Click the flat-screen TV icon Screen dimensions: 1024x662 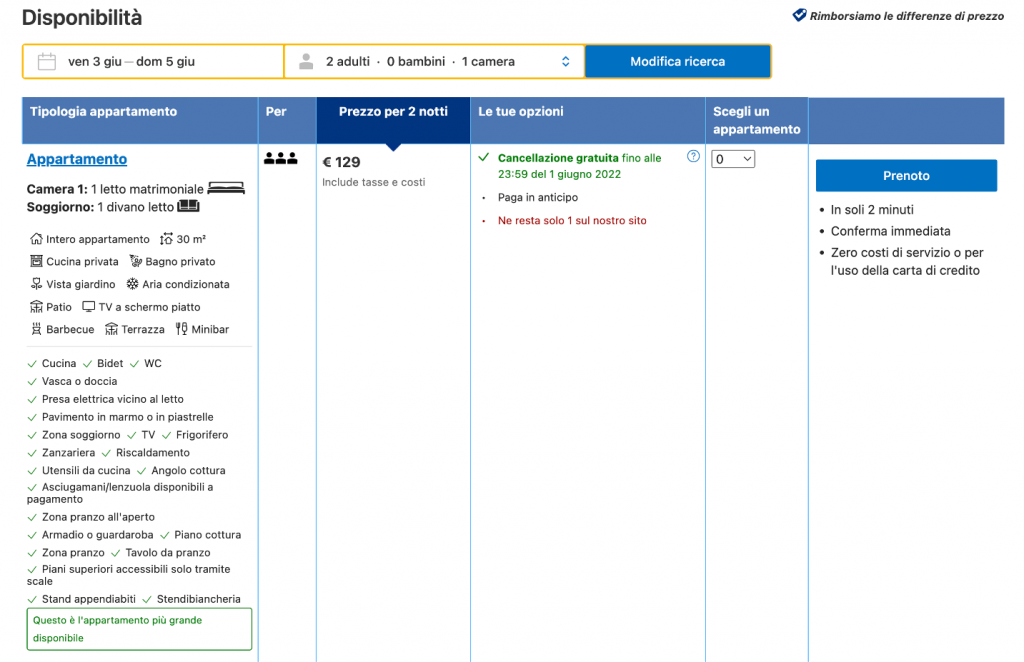(88, 308)
